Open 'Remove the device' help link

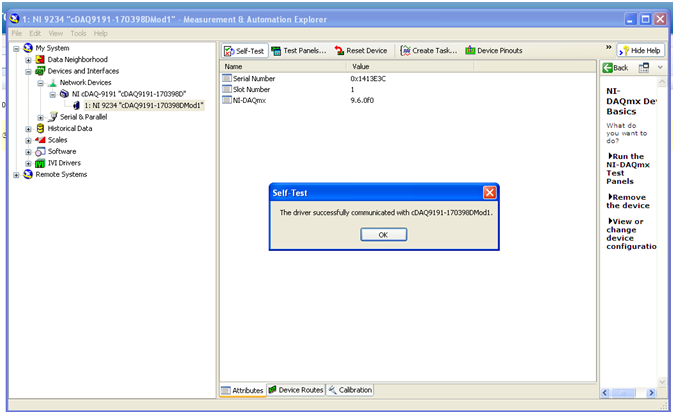point(628,201)
